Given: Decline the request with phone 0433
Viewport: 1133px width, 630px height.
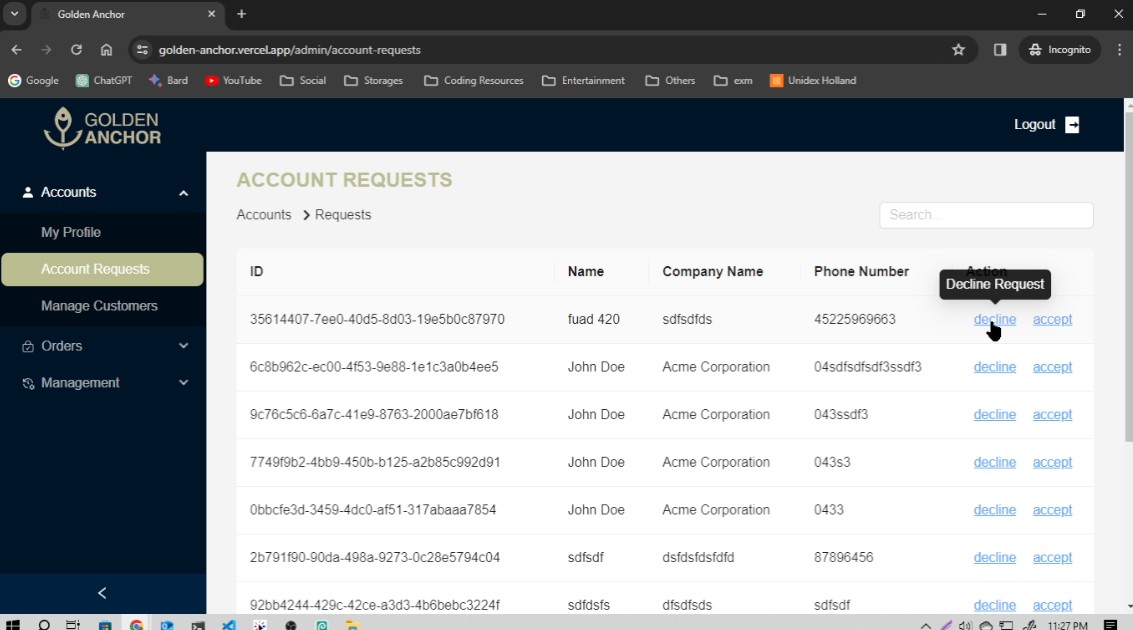Looking at the screenshot, I should (x=994, y=510).
